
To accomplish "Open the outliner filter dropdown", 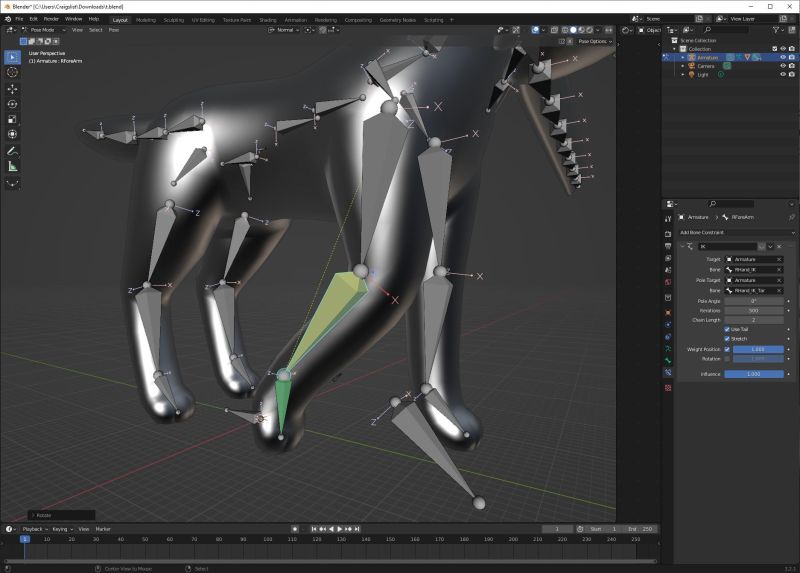I will click(x=778, y=30).
